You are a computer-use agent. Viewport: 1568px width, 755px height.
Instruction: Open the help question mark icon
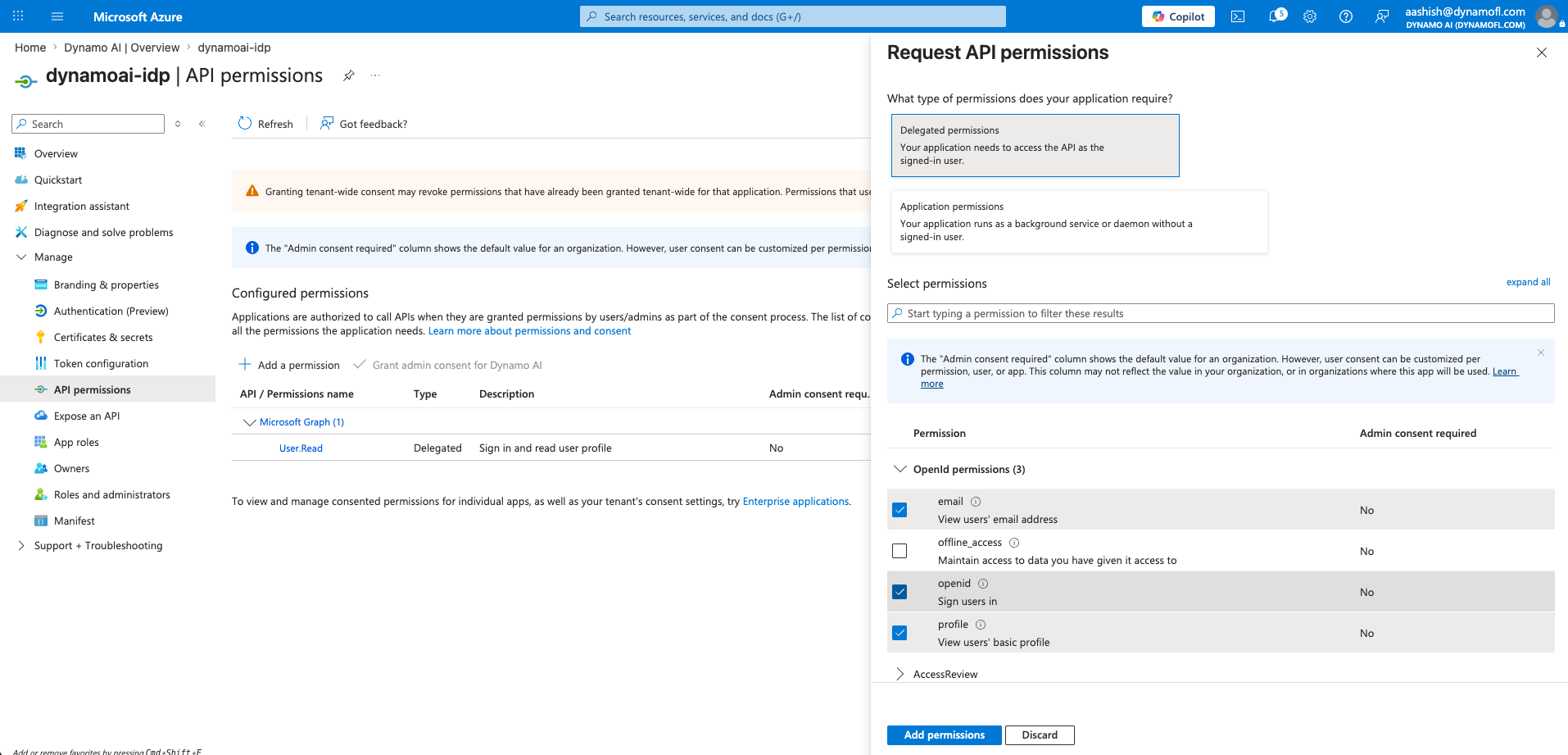click(1346, 16)
